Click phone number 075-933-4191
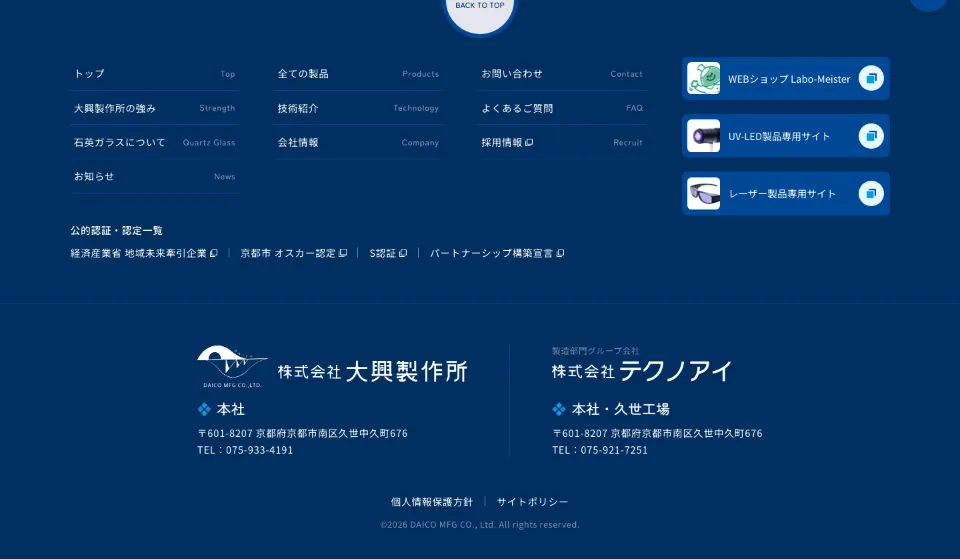 (260, 450)
